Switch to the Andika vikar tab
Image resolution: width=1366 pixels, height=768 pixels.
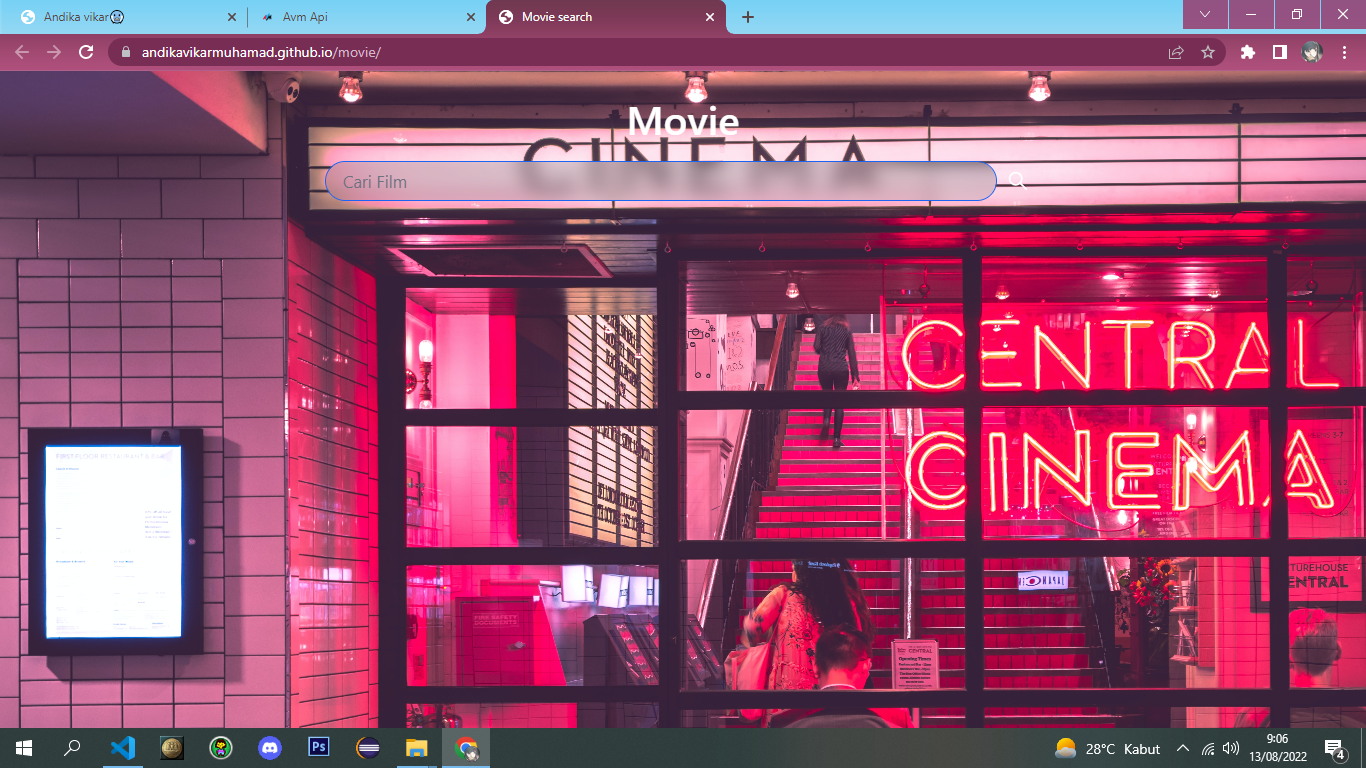click(x=120, y=17)
